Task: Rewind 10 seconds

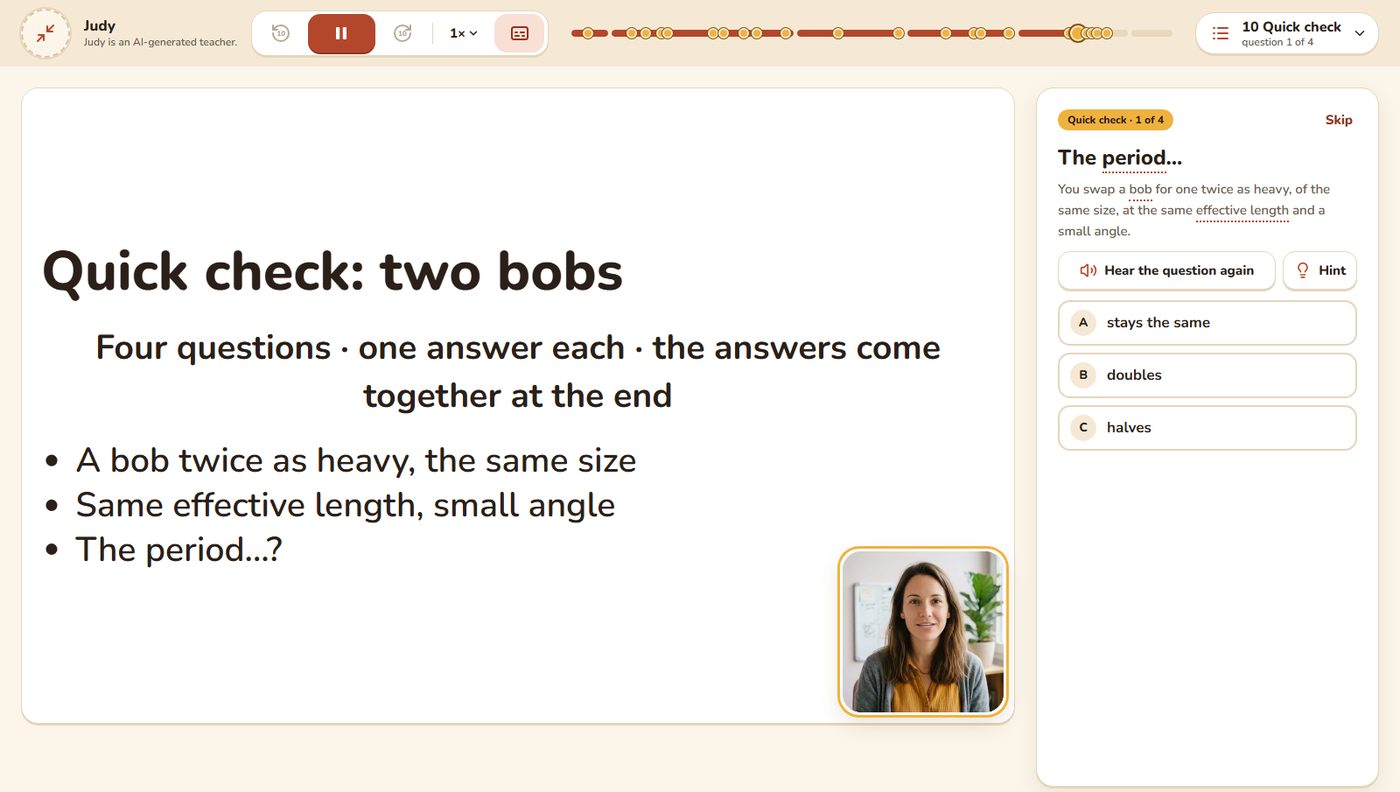Action: (281, 33)
